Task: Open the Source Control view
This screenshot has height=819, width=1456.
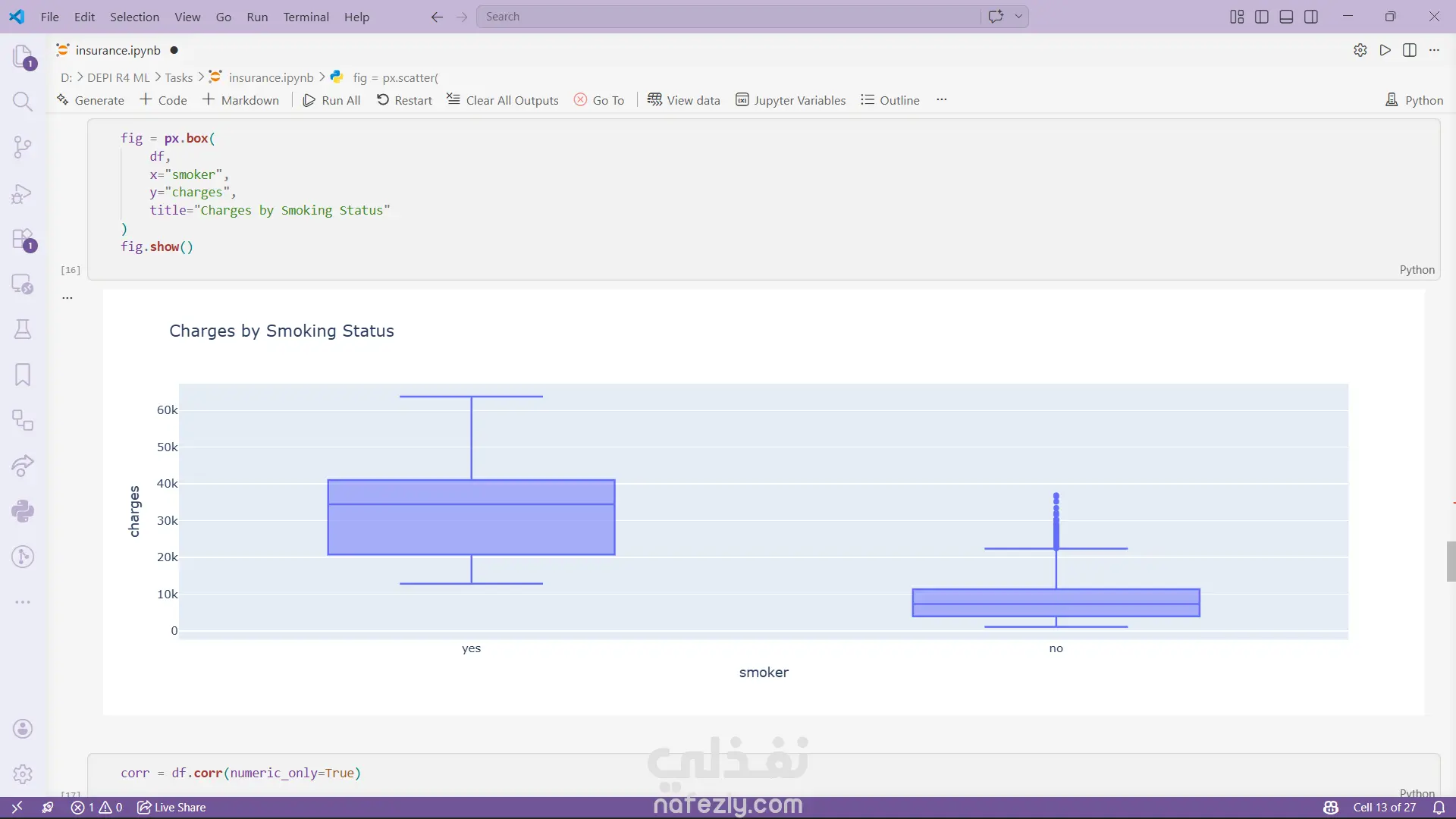Action: click(x=23, y=147)
